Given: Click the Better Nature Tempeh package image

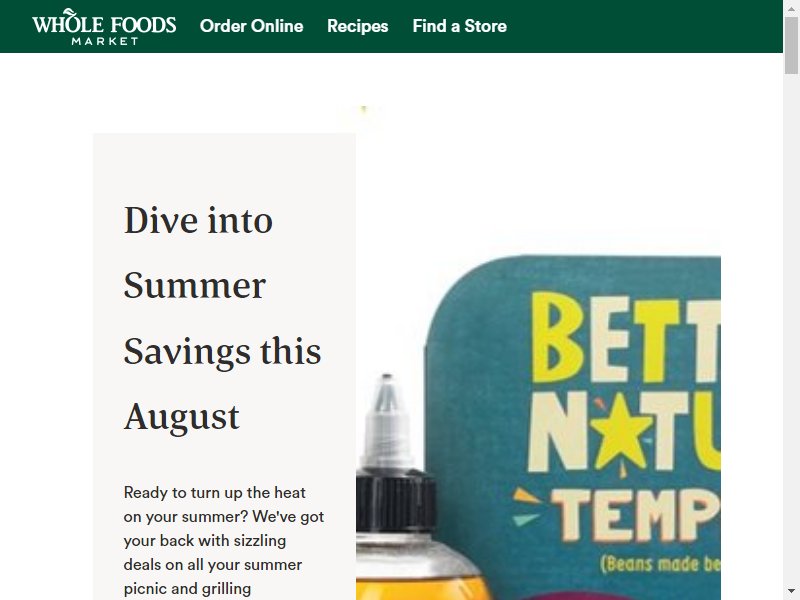Looking at the screenshot, I should (572, 428).
